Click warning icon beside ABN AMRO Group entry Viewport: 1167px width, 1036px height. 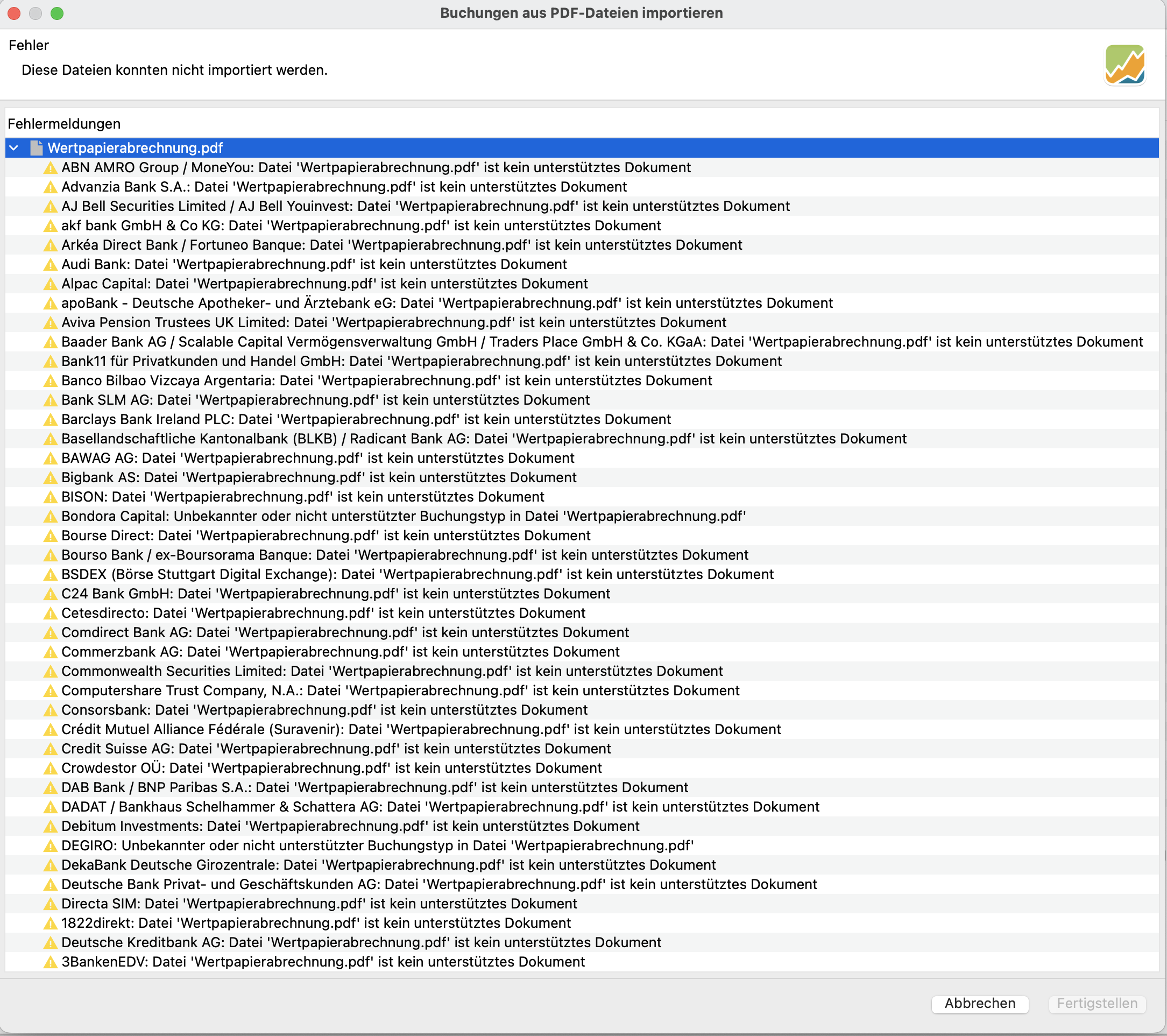(x=50, y=168)
